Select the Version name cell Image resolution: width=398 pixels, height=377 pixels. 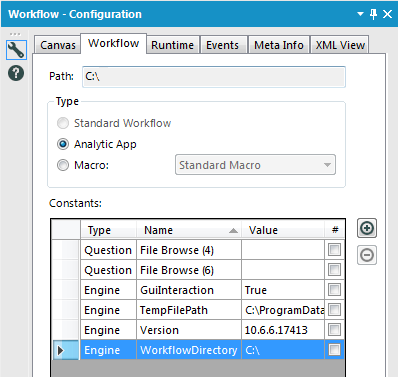pyautogui.click(x=189, y=330)
